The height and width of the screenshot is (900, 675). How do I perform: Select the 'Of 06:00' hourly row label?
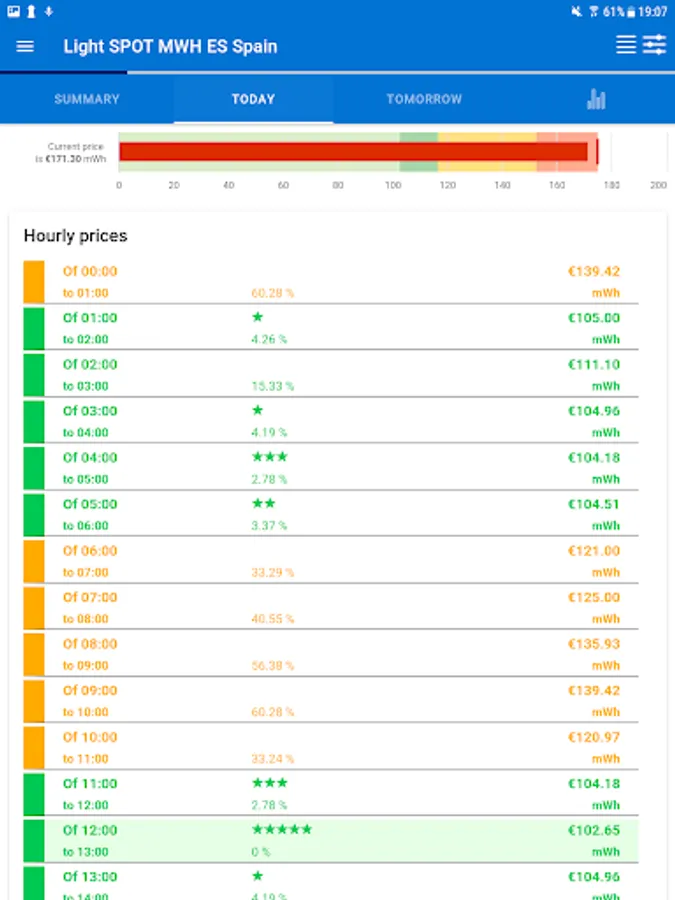pos(90,551)
